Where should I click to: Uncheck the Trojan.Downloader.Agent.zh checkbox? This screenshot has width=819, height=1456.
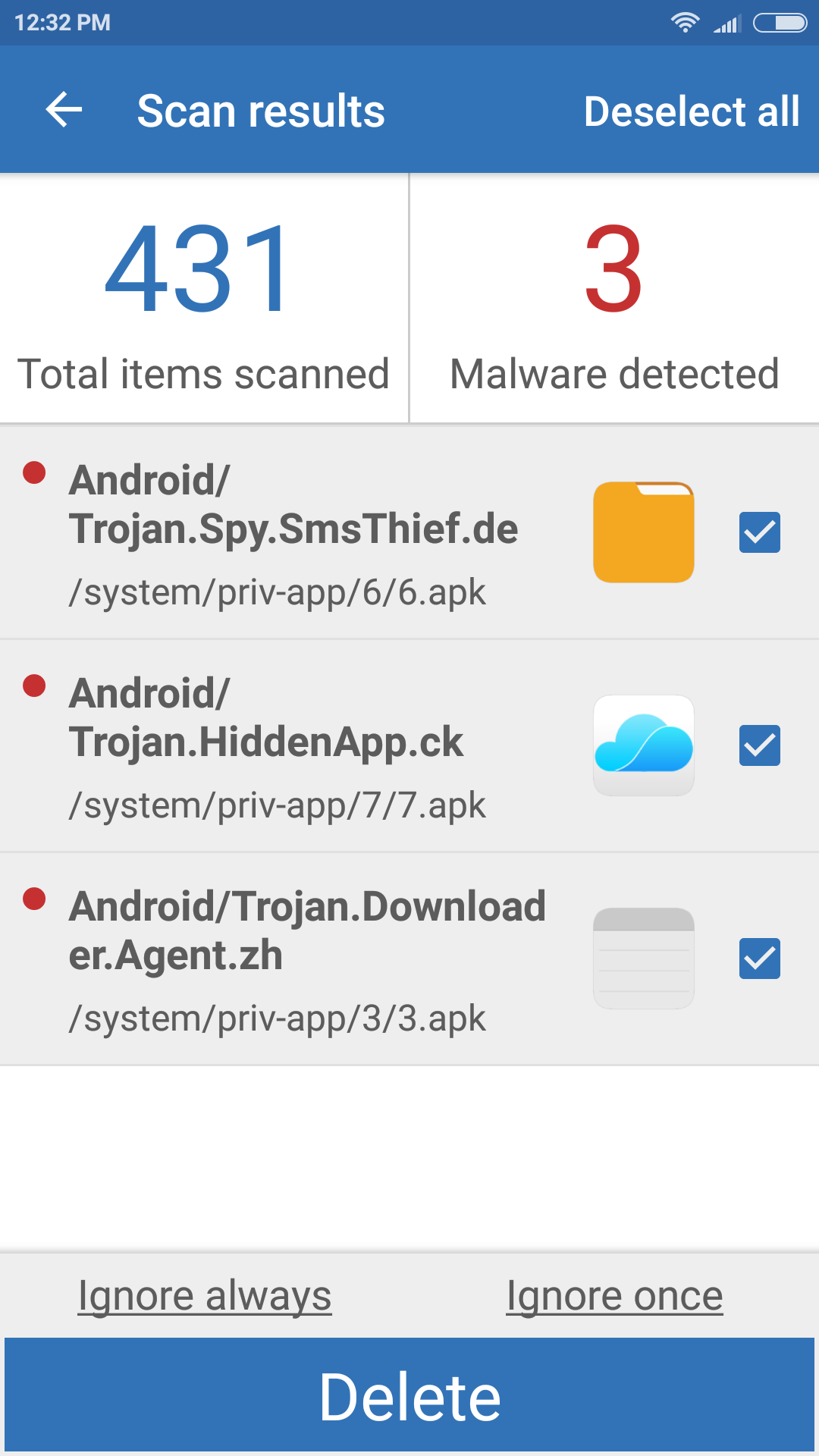coord(759,959)
